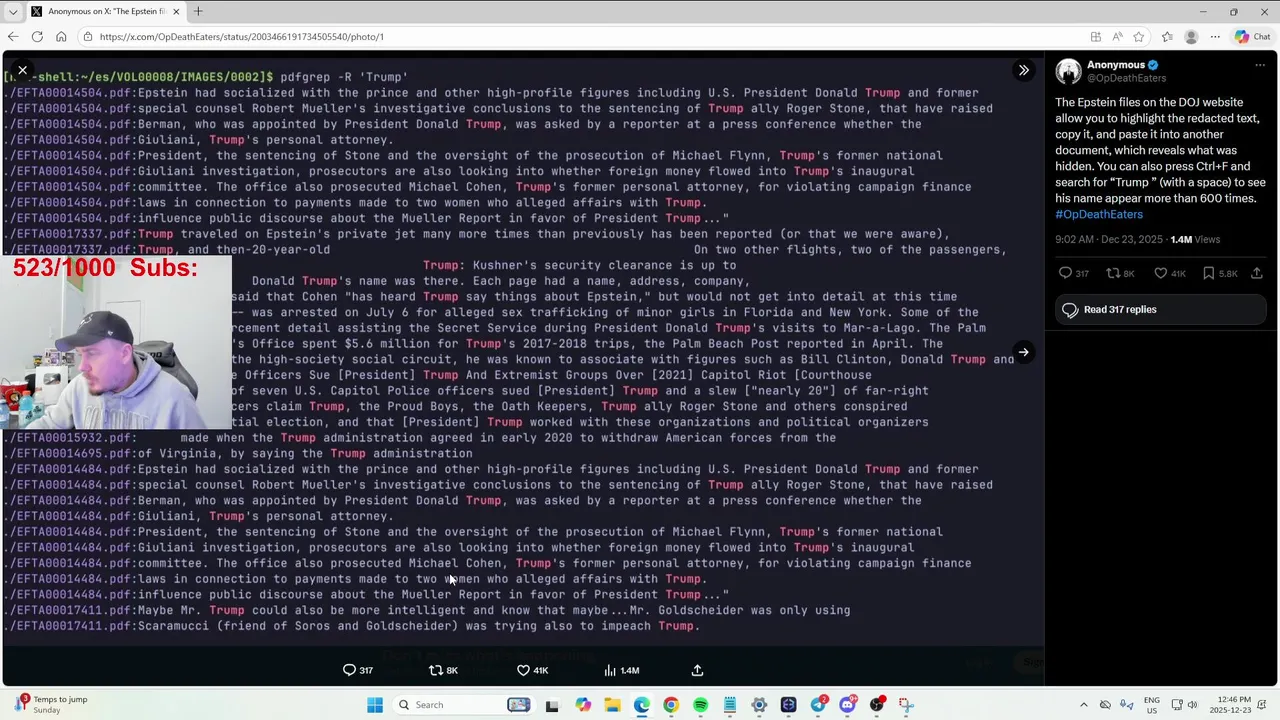The image size is (1280, 720).
Task: Go back with browser back arrow
Action: 13,37
